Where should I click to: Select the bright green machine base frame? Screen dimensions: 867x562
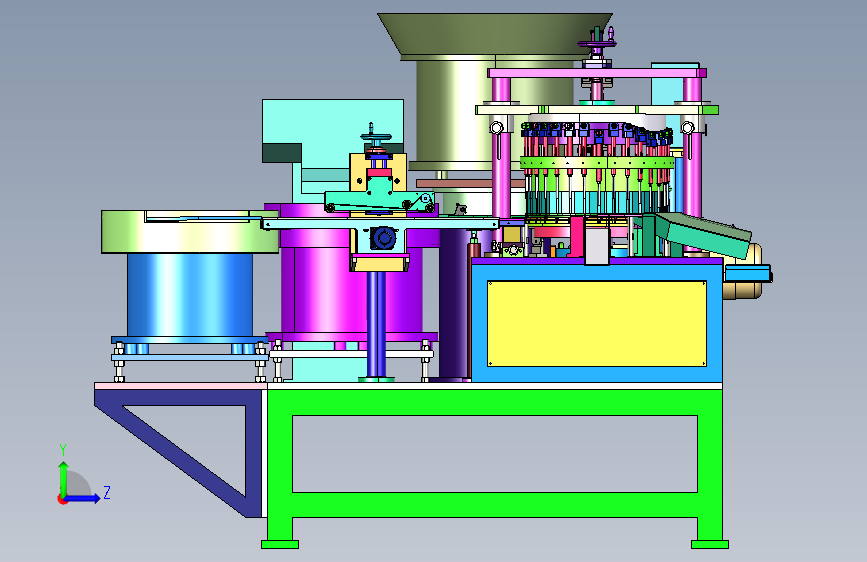pyautogui.click(x=495, y=469)
